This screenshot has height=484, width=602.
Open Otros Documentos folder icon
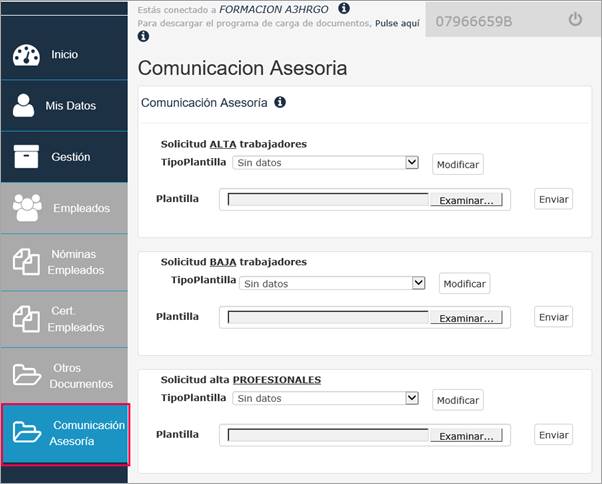coord(26,375)
